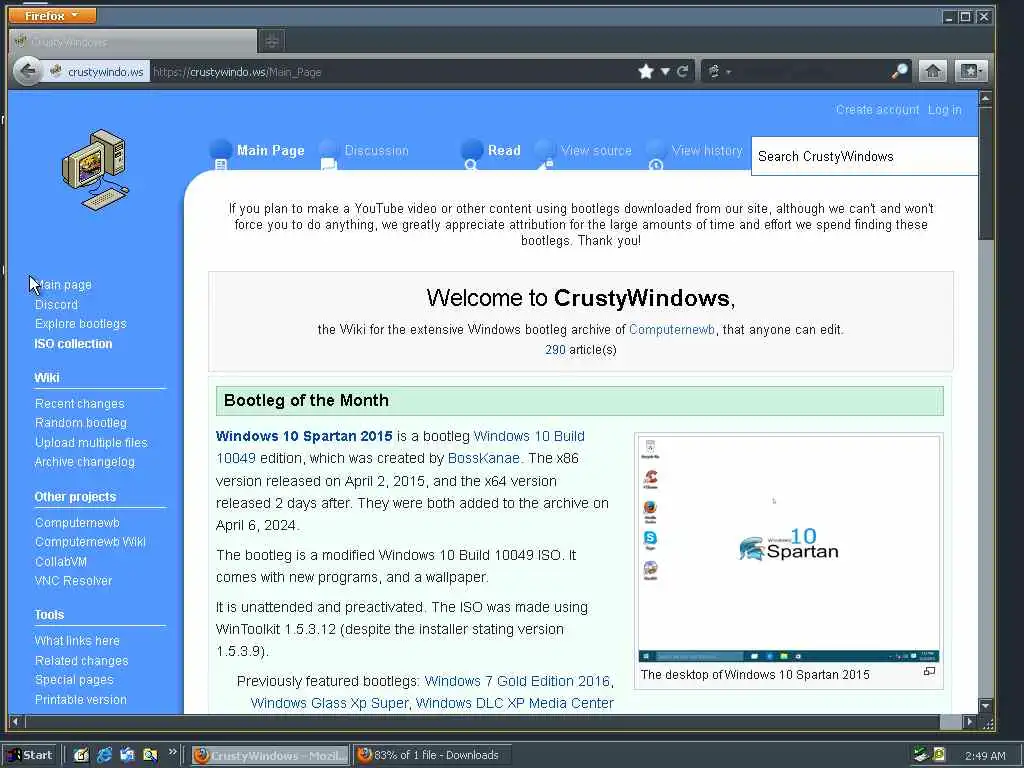Open the CollabVM sidebar link
Screen dimensions: 1024x768
pyautogui.click(x=61, y=561)
